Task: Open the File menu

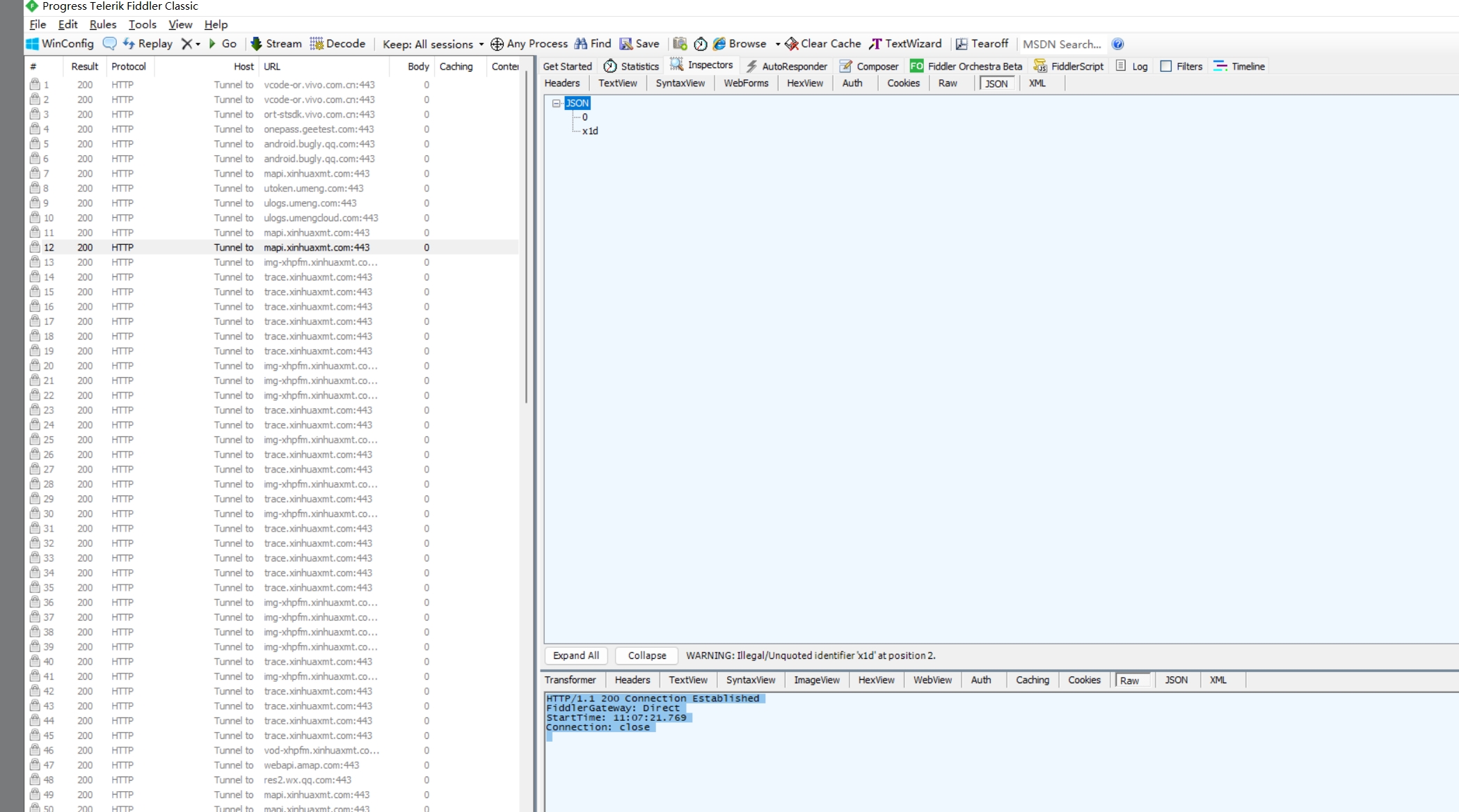Action: tap(38, 24)
